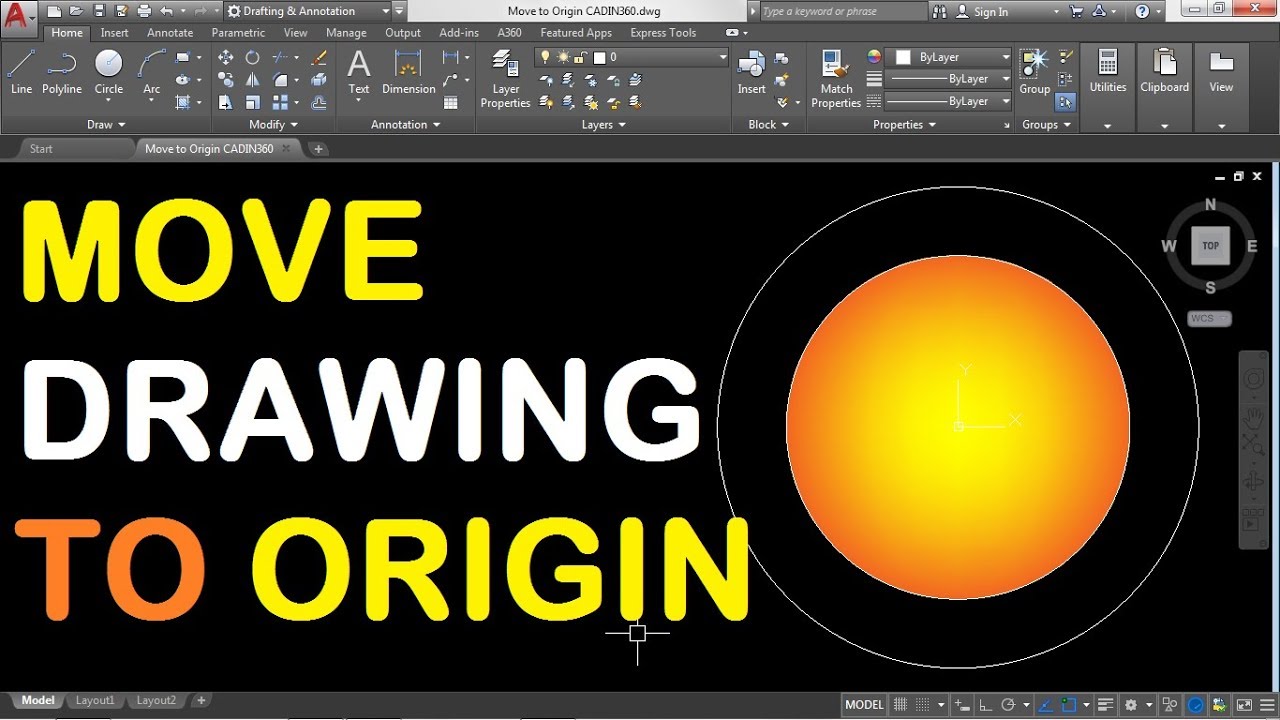Click the Undo arrow icon
This screenshot has height=720, width=1280.
coord(166,11)
